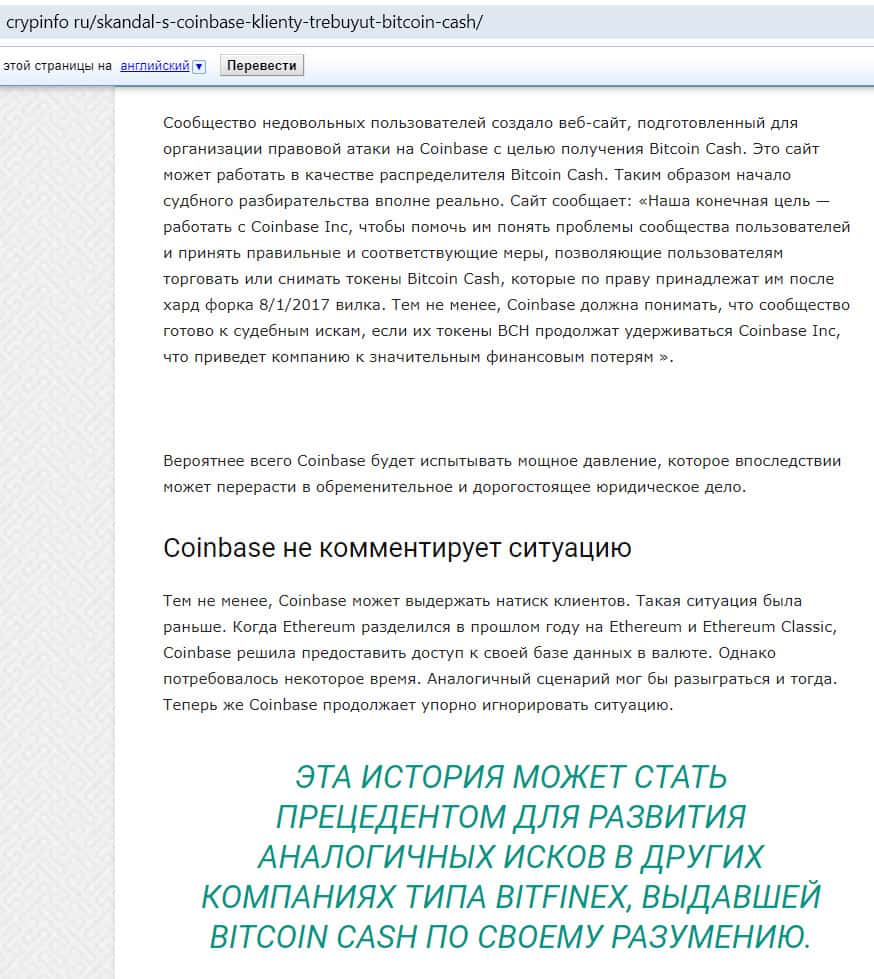Click the URL in the address bar
Screen dimensions: 874x979
243,22
